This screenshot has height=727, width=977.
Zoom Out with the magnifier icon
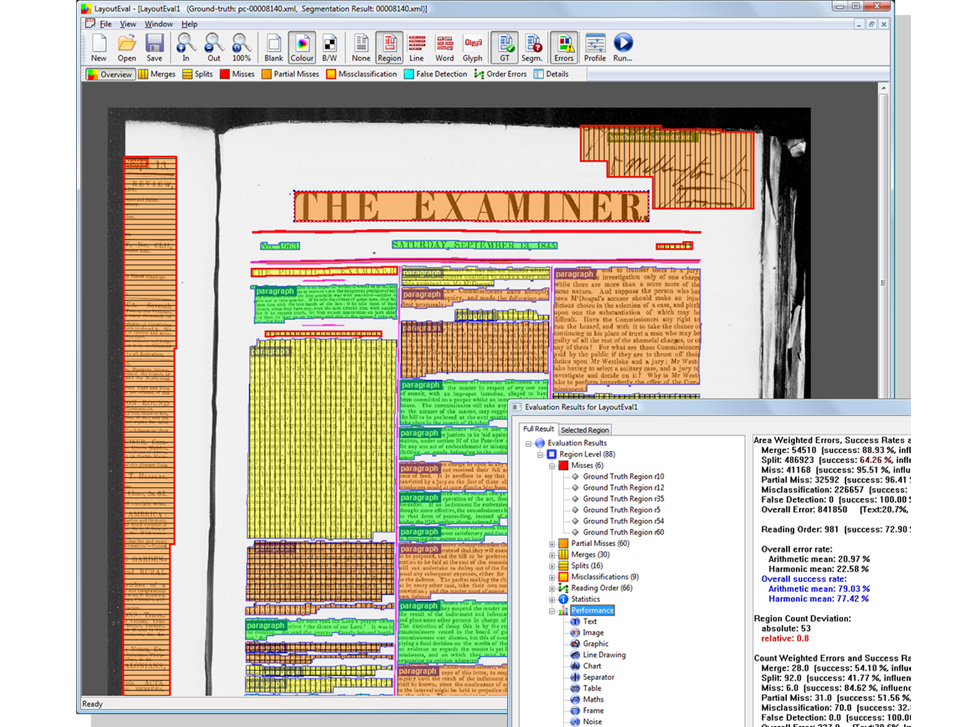pyautogui.click(x=214, y=48)
